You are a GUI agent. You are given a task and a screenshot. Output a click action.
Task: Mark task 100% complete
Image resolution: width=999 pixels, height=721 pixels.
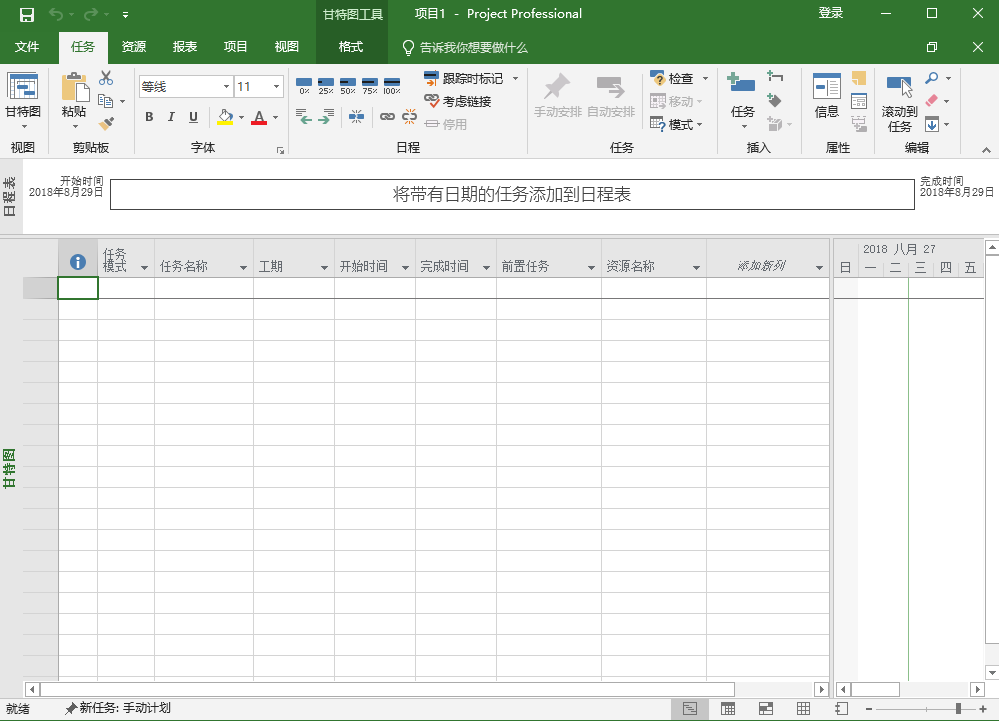(392, 86)
